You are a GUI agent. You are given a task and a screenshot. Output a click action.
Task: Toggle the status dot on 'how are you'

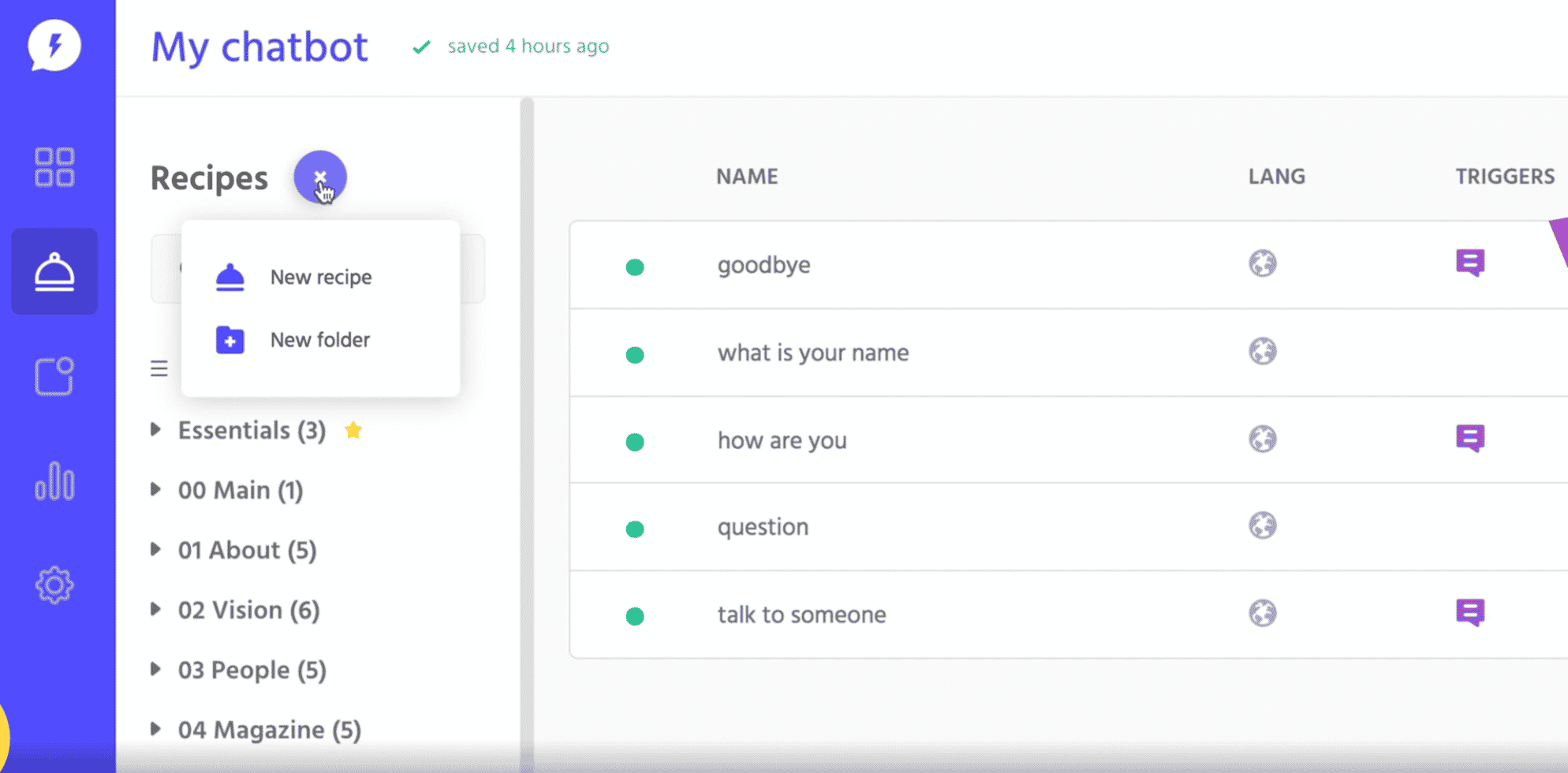635,443
